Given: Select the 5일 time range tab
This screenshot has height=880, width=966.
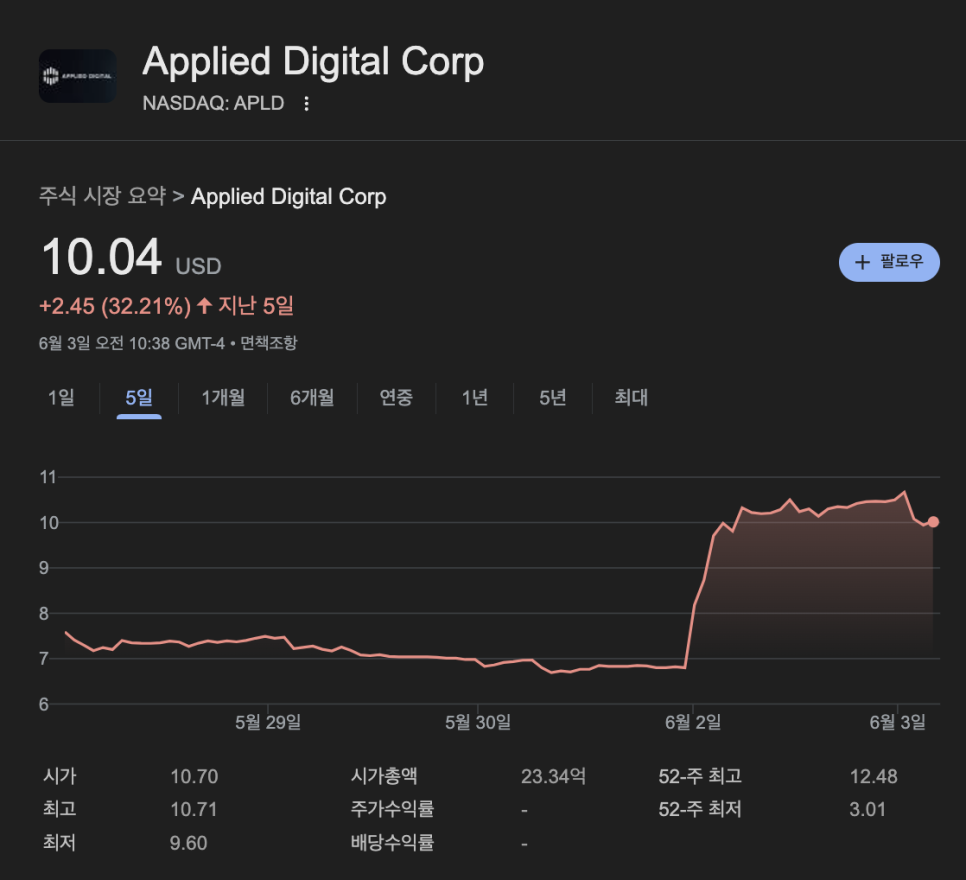Looking at the screenshot, I should click(x=139, y=397).
